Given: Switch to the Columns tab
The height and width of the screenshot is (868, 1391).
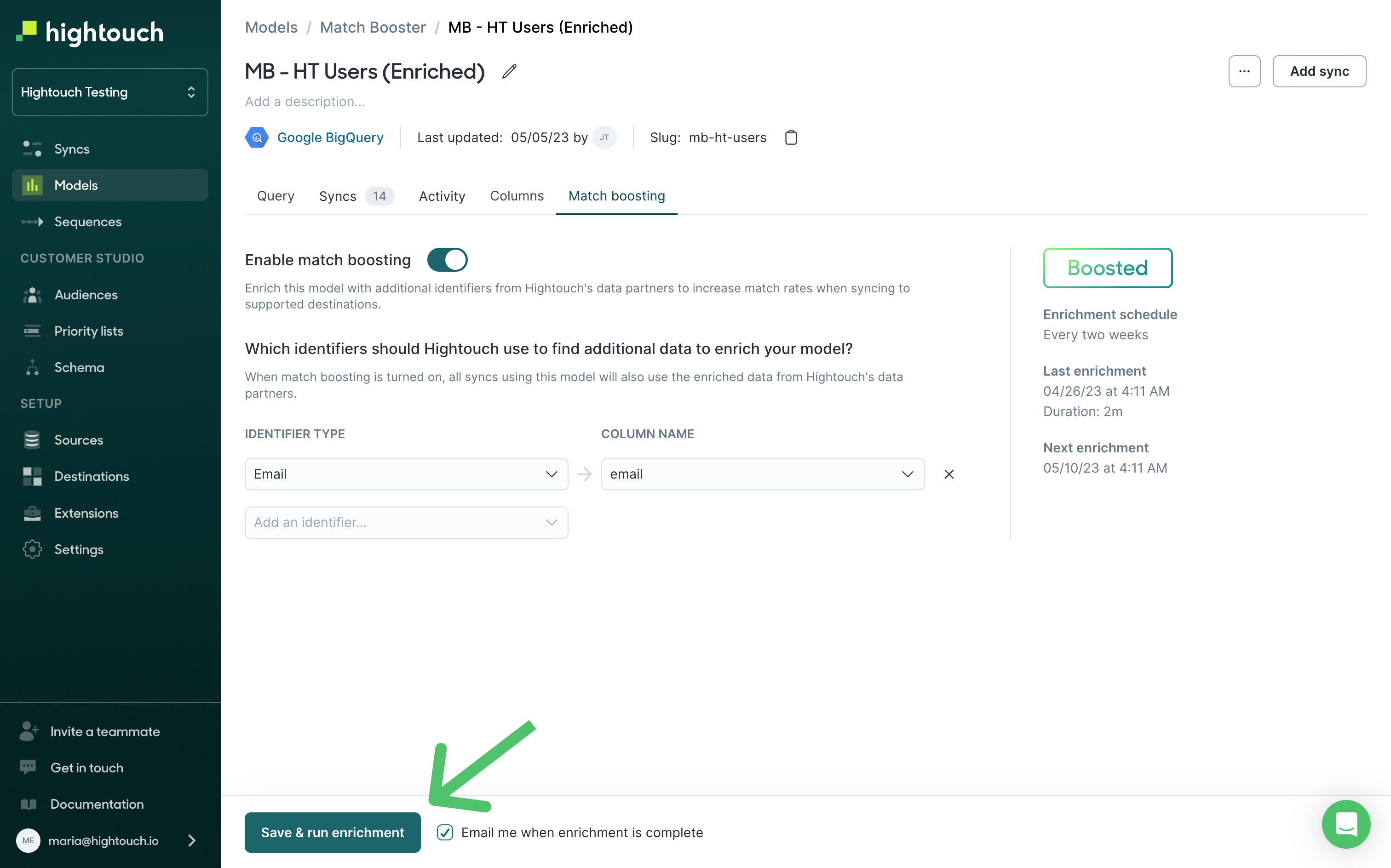Looking at the screenshot, I should tap(516, 196).
